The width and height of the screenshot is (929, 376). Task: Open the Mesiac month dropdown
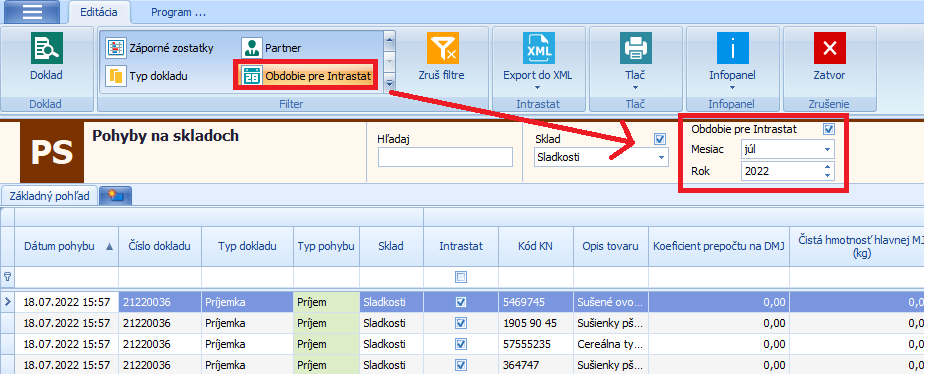click(x=828, y=150)
